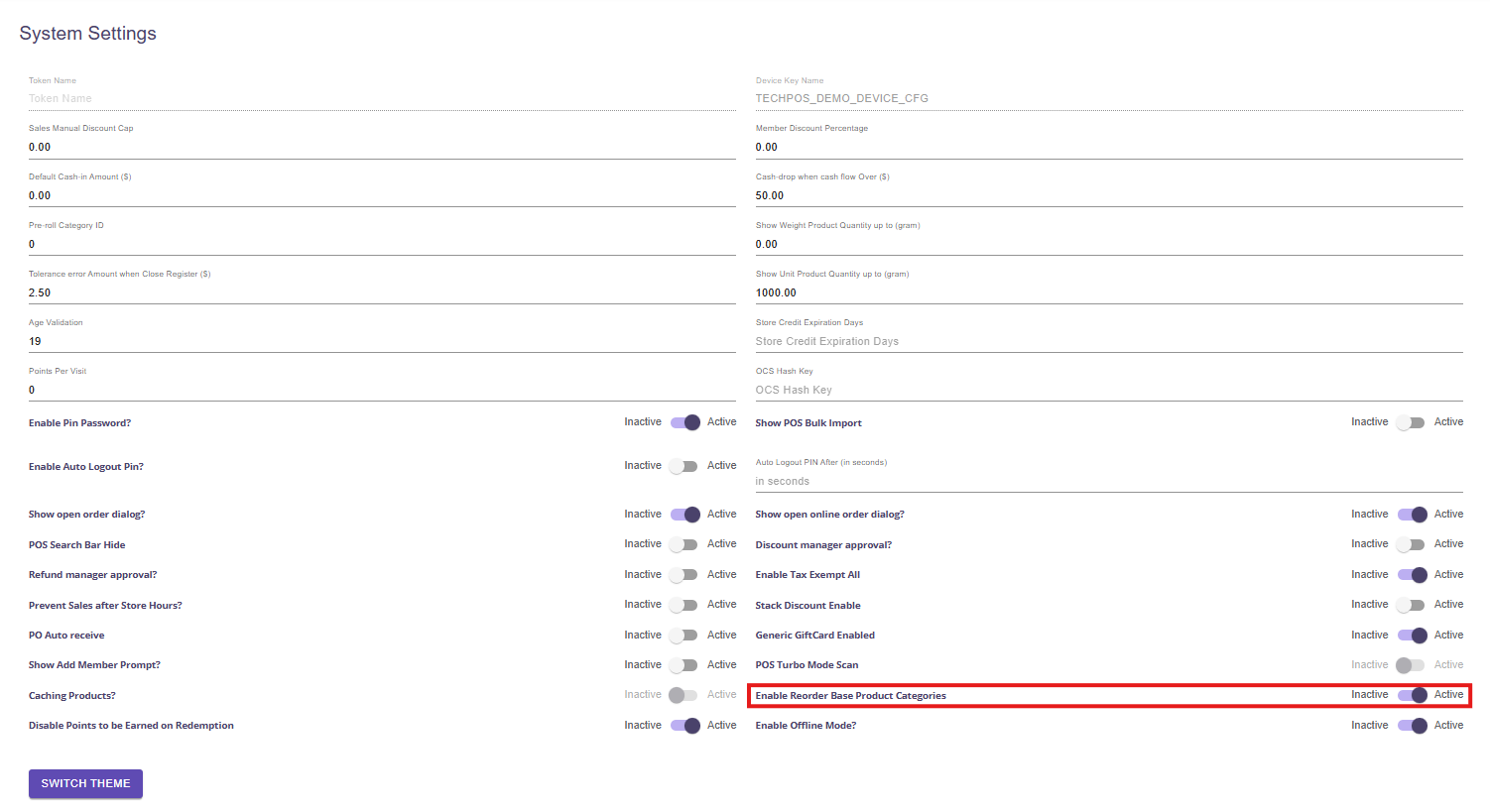Click the "Enable Auto Logout Pin?" label
The height and width of the screenshot is (812, 1490).
86,467
